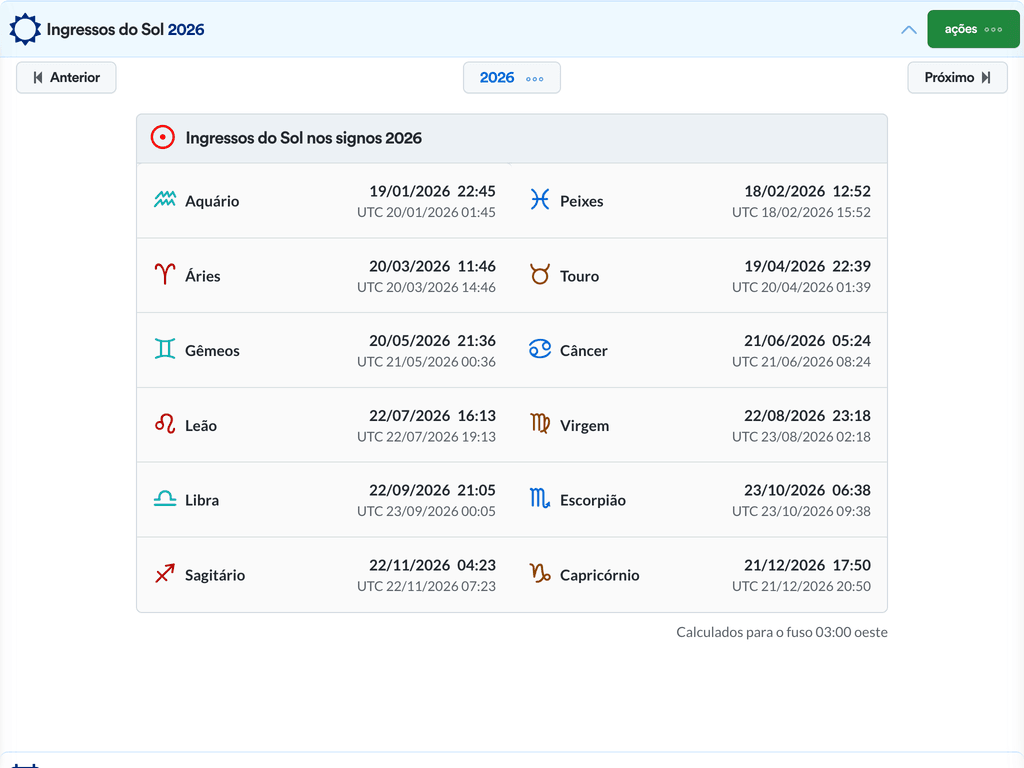
Task: Click the Gêmeos sign name
Action: click(212, 351)
